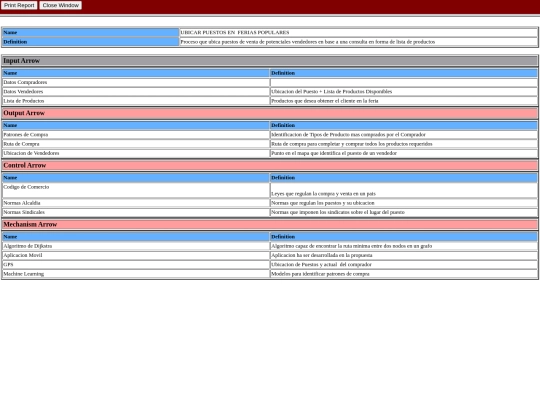Image resolution: width=540 pixels, height=405 pixels.
Task: Select the 'GPS' mechanism cell
Action: pyautogui.click(x=136, y=265)
